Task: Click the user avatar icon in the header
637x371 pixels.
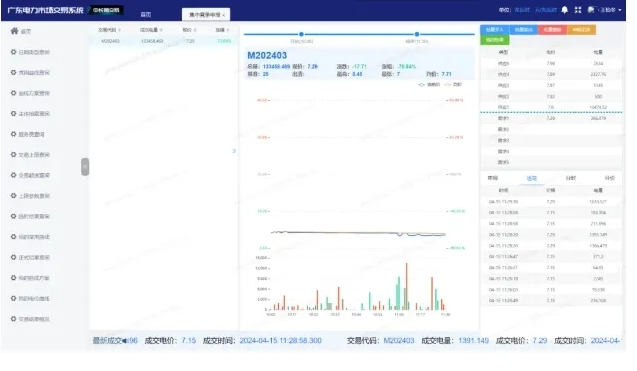Action: click(x=591, y=10)
